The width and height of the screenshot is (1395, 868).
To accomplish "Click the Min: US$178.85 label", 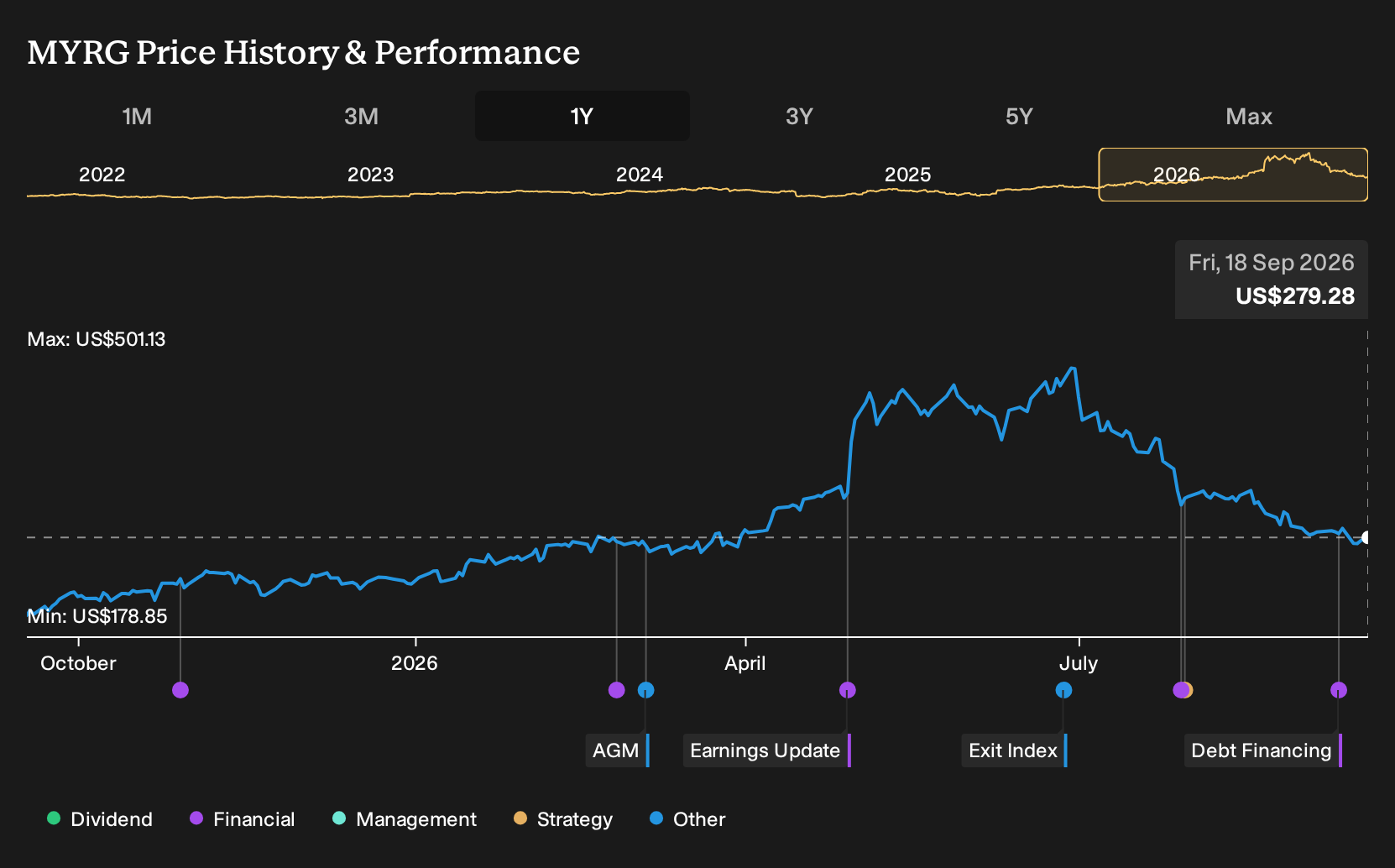I will (97, 616).
